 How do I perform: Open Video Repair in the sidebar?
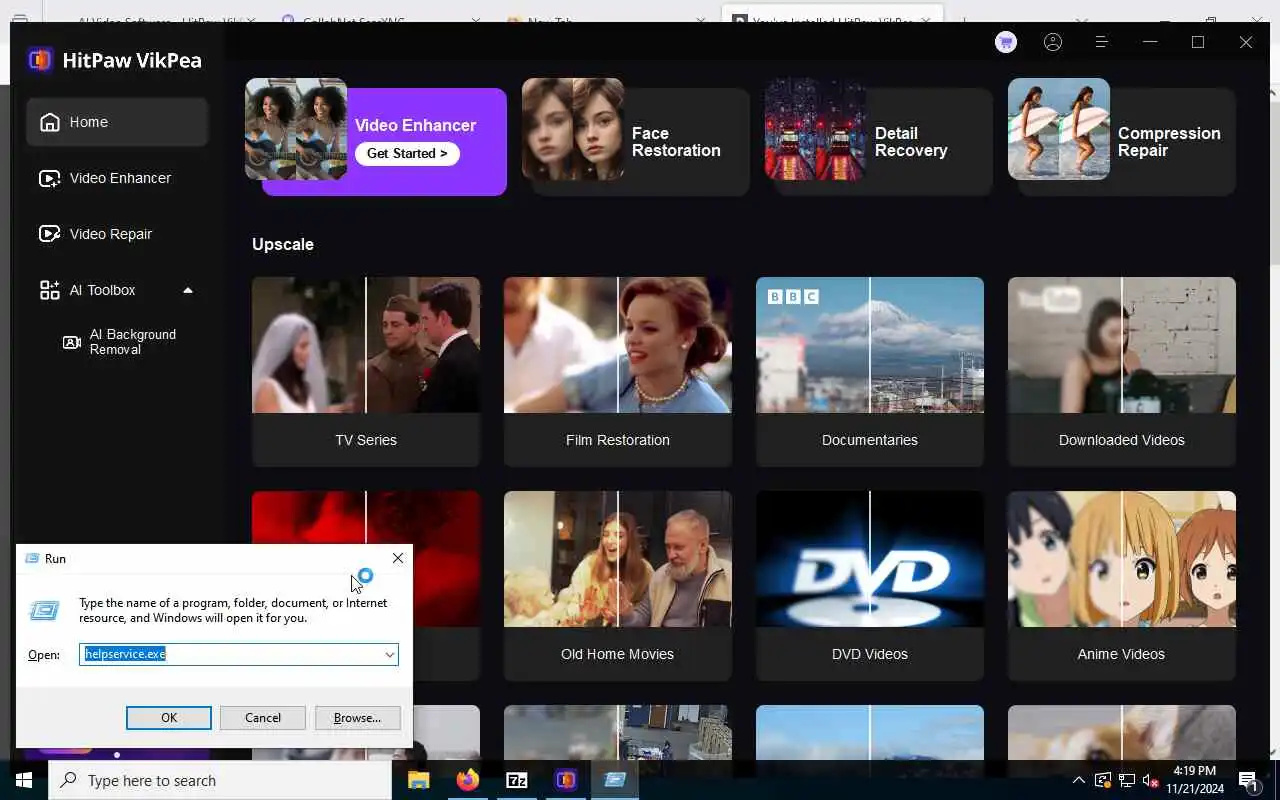[117, 234]
